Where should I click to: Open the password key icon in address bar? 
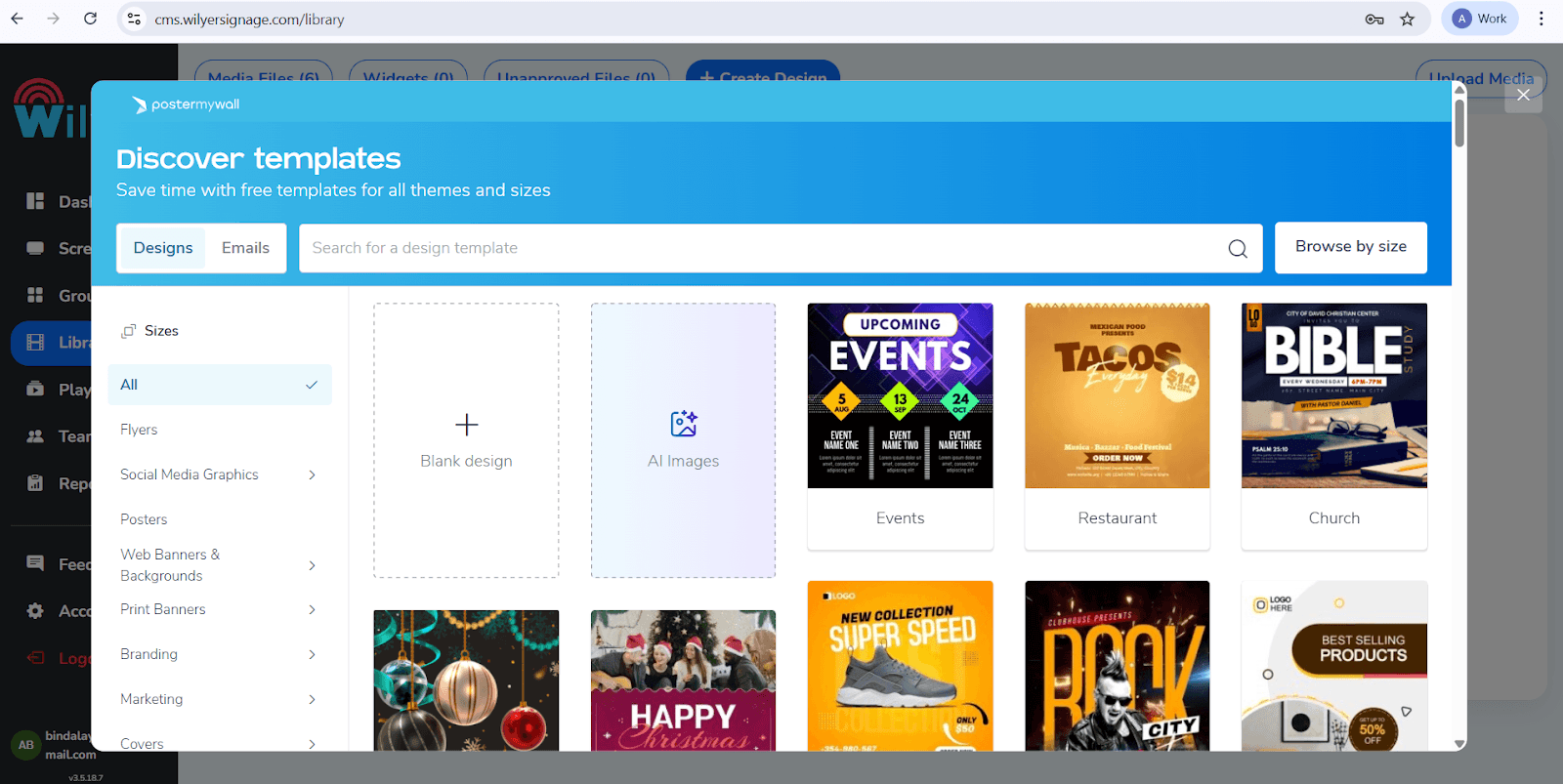pos(1374,19)
